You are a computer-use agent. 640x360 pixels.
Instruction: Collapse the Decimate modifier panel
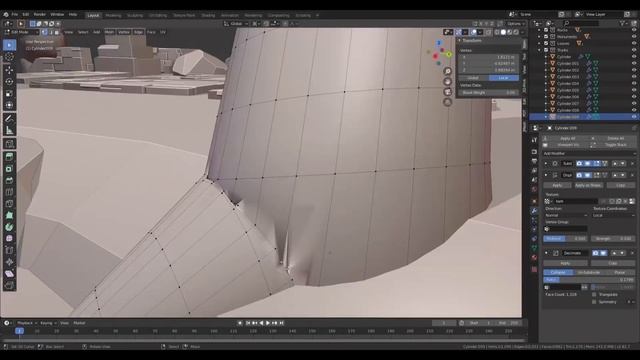pos(546,253)
